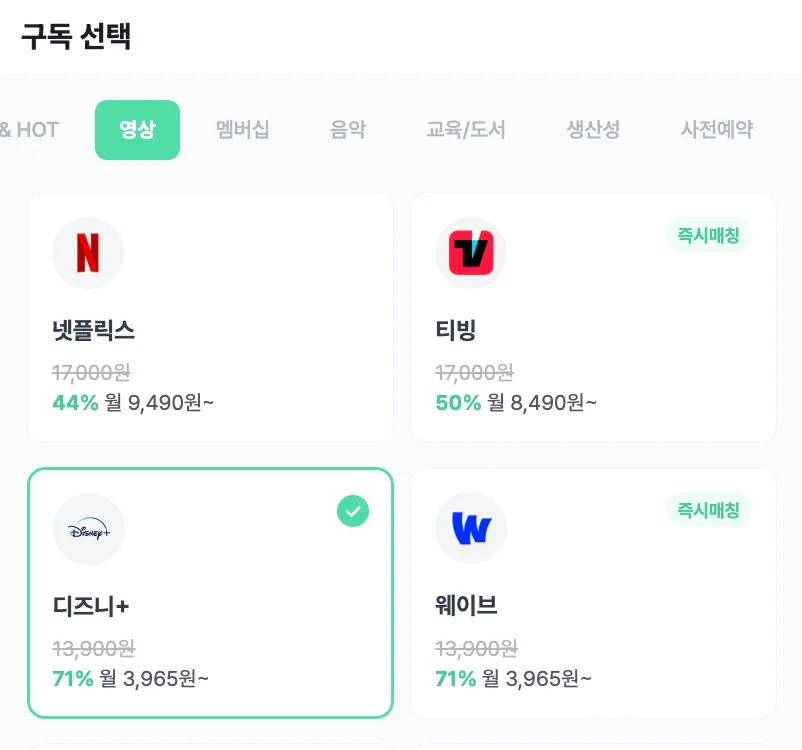
Task: Deselect Disney+ via its green checkmark
Action: (x=351, y=511)
